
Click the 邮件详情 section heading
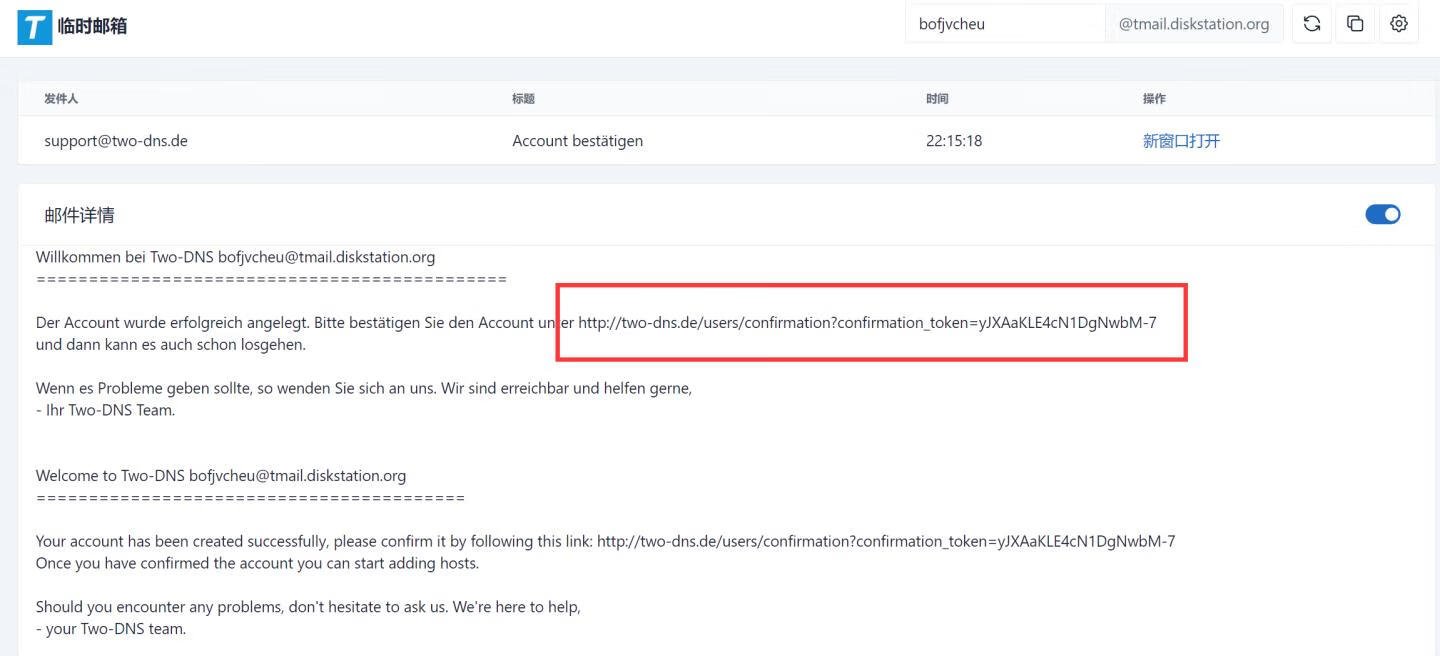tap(79, 215)
